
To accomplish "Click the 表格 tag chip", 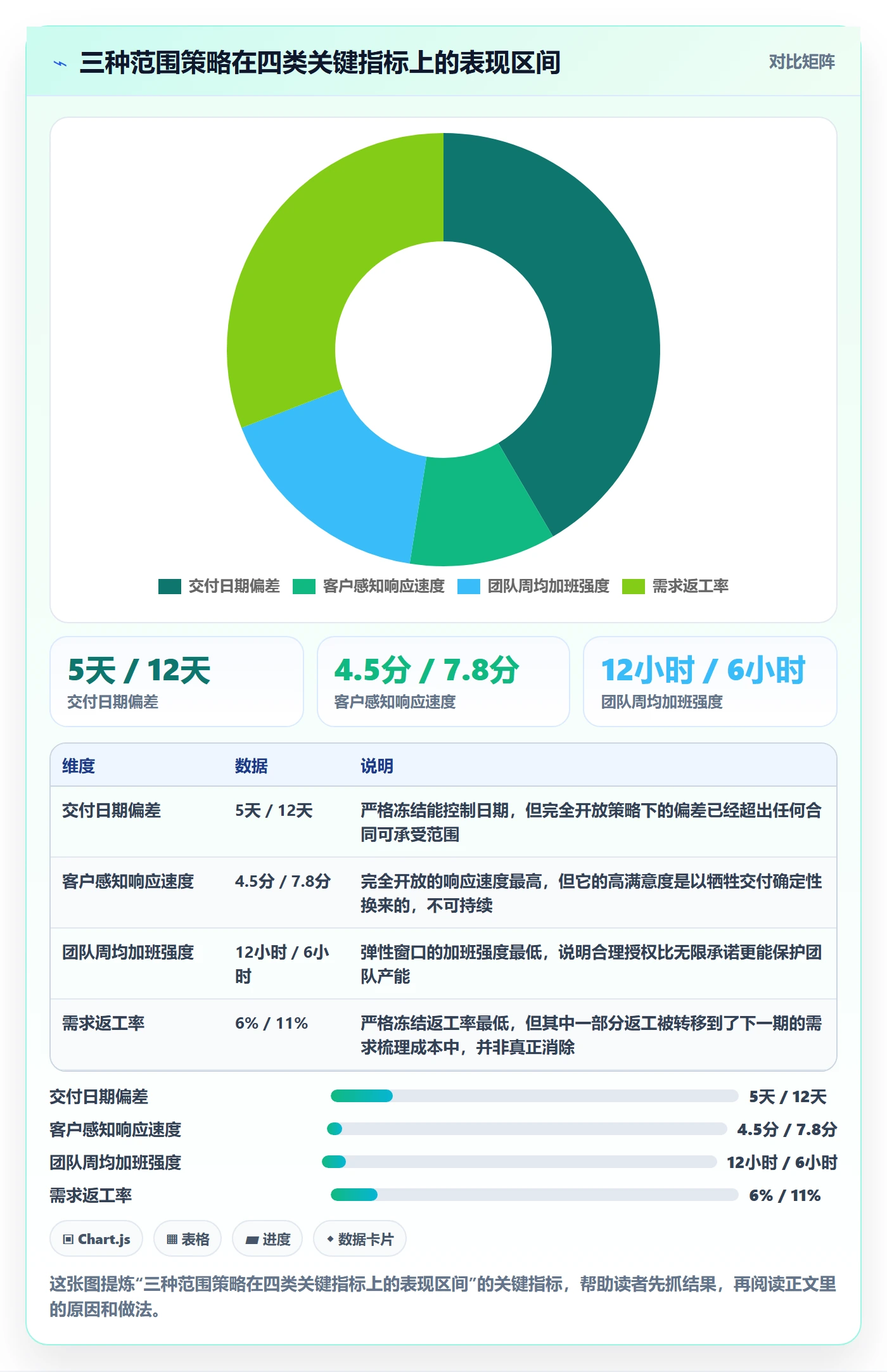I will [188, 1238].
